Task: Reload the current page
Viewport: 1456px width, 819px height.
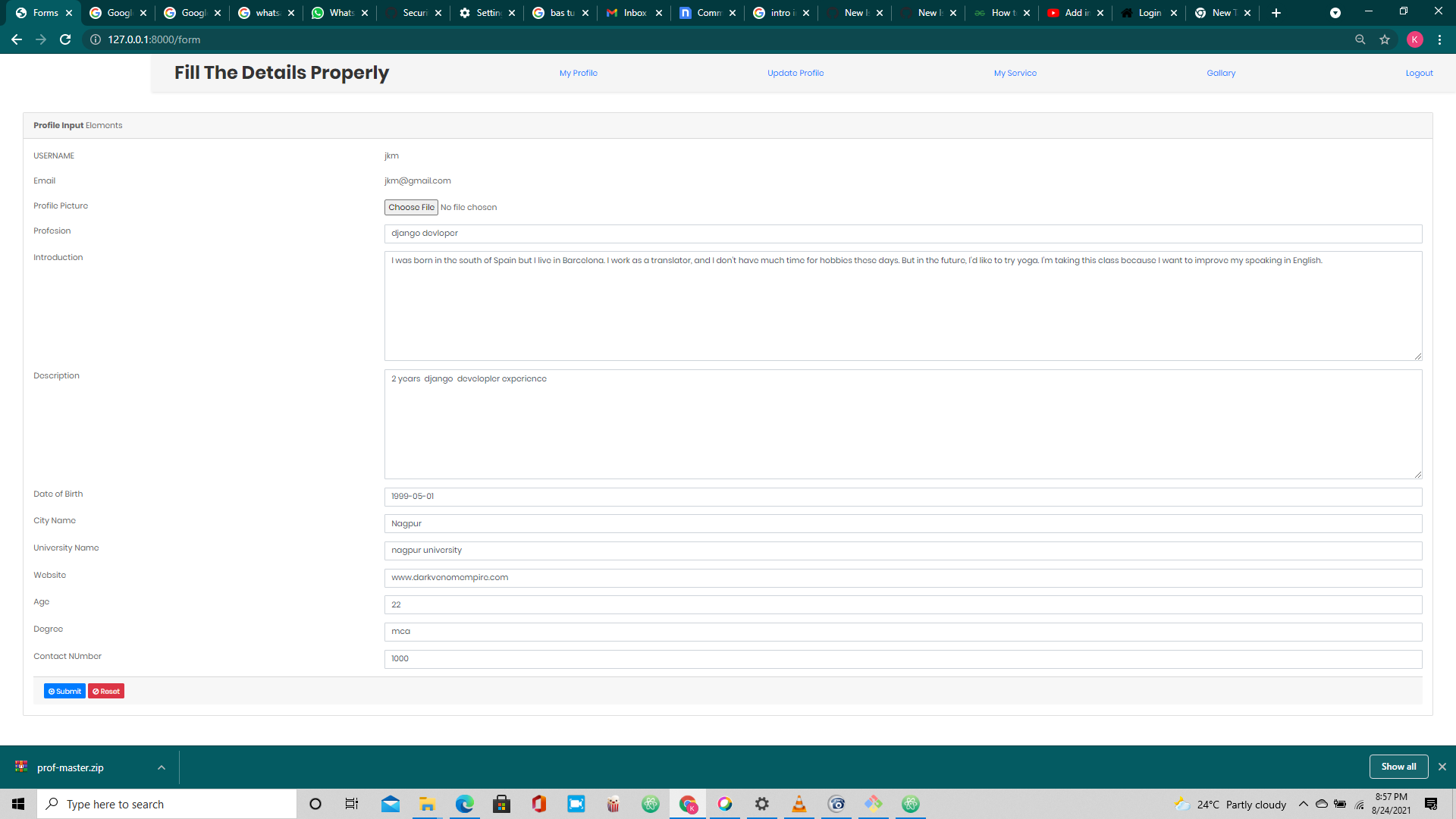Action: [65, 39]
